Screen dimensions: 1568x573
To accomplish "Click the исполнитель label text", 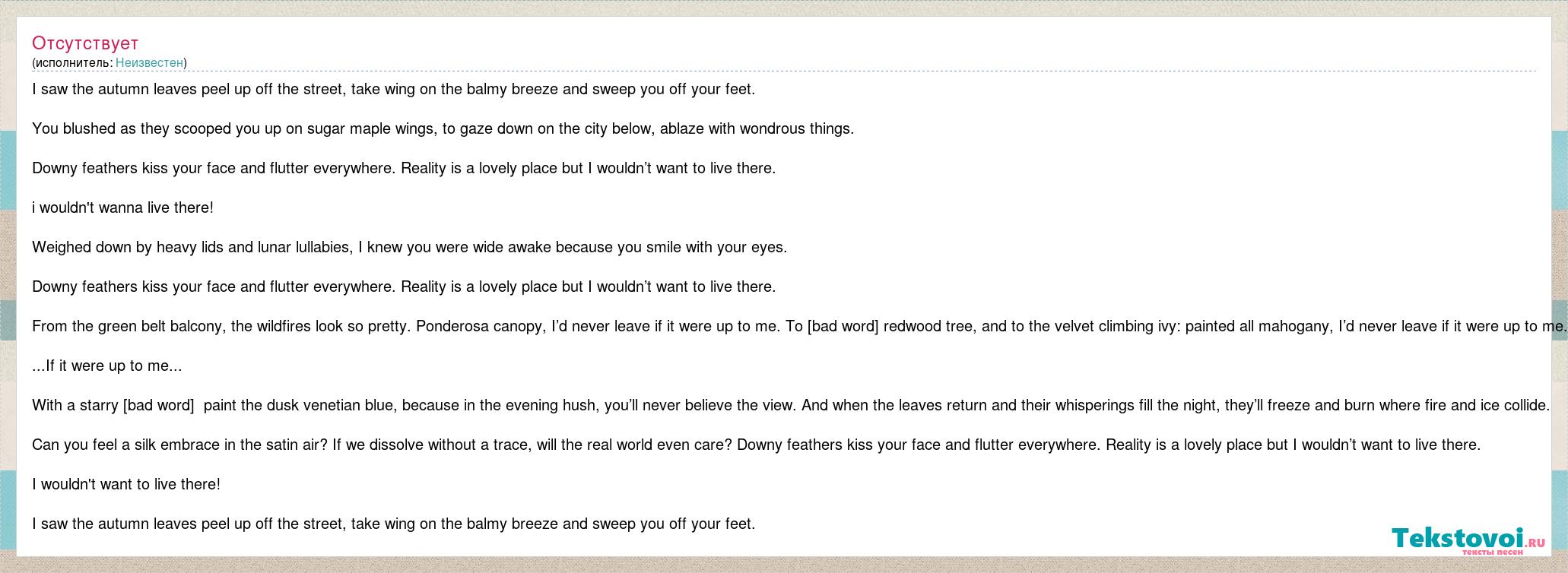I will click(72, 63).
